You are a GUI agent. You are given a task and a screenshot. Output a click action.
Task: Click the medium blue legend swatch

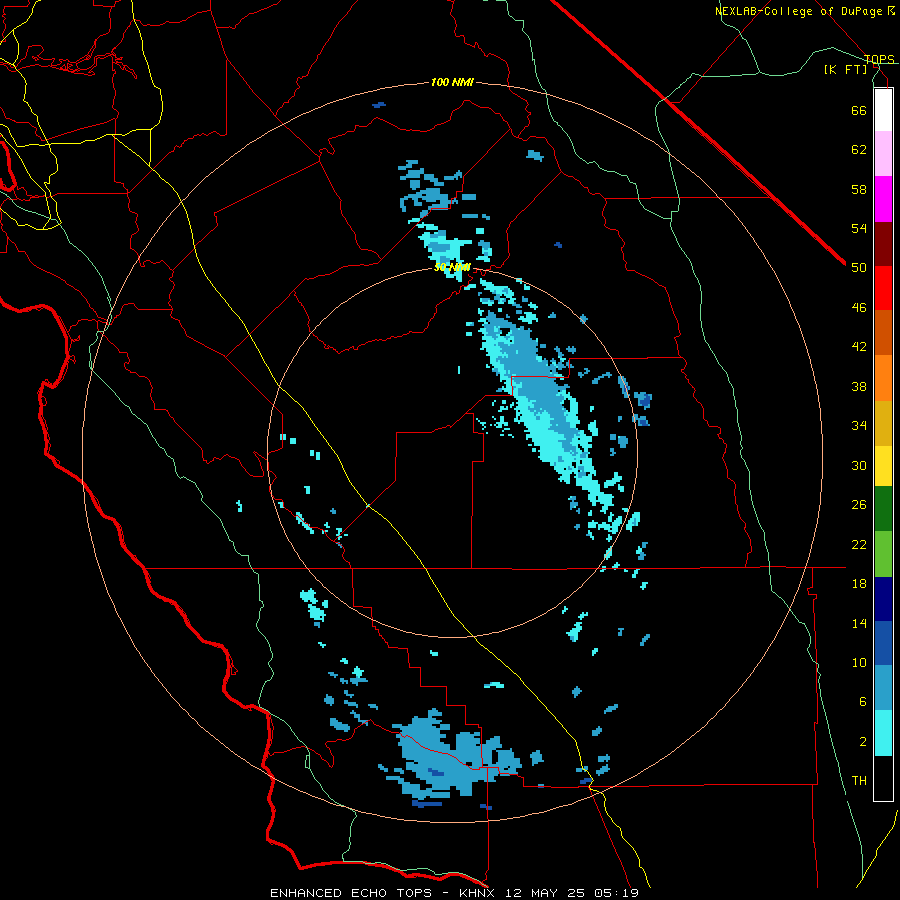tap(883, 643)
